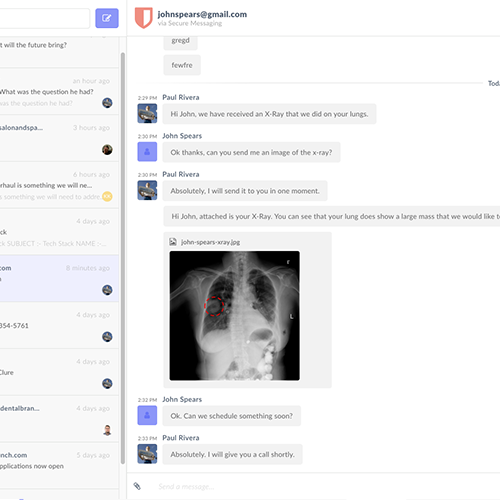
Task: Click the compose new message button
Action: pos(107,18)
